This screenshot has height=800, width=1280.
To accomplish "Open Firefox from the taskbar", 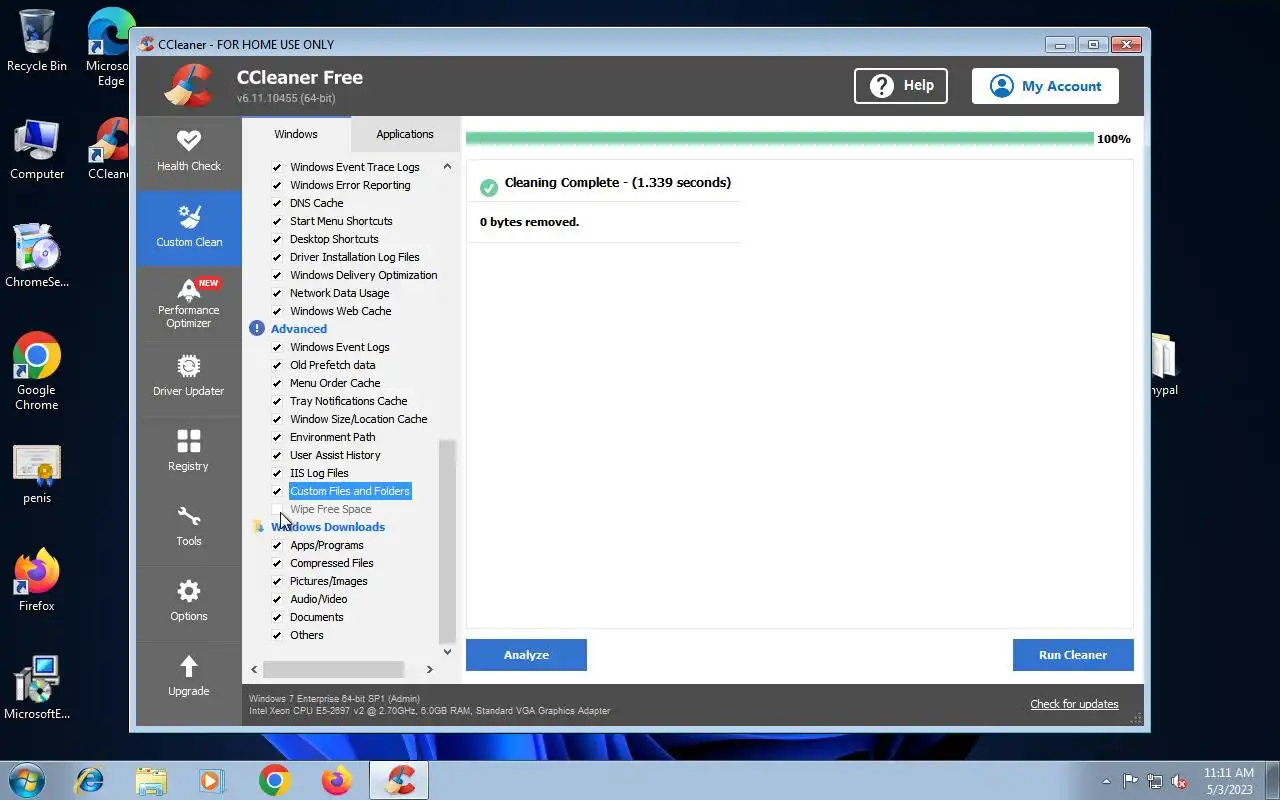I will pyautogui.click(x=337, y=780).
